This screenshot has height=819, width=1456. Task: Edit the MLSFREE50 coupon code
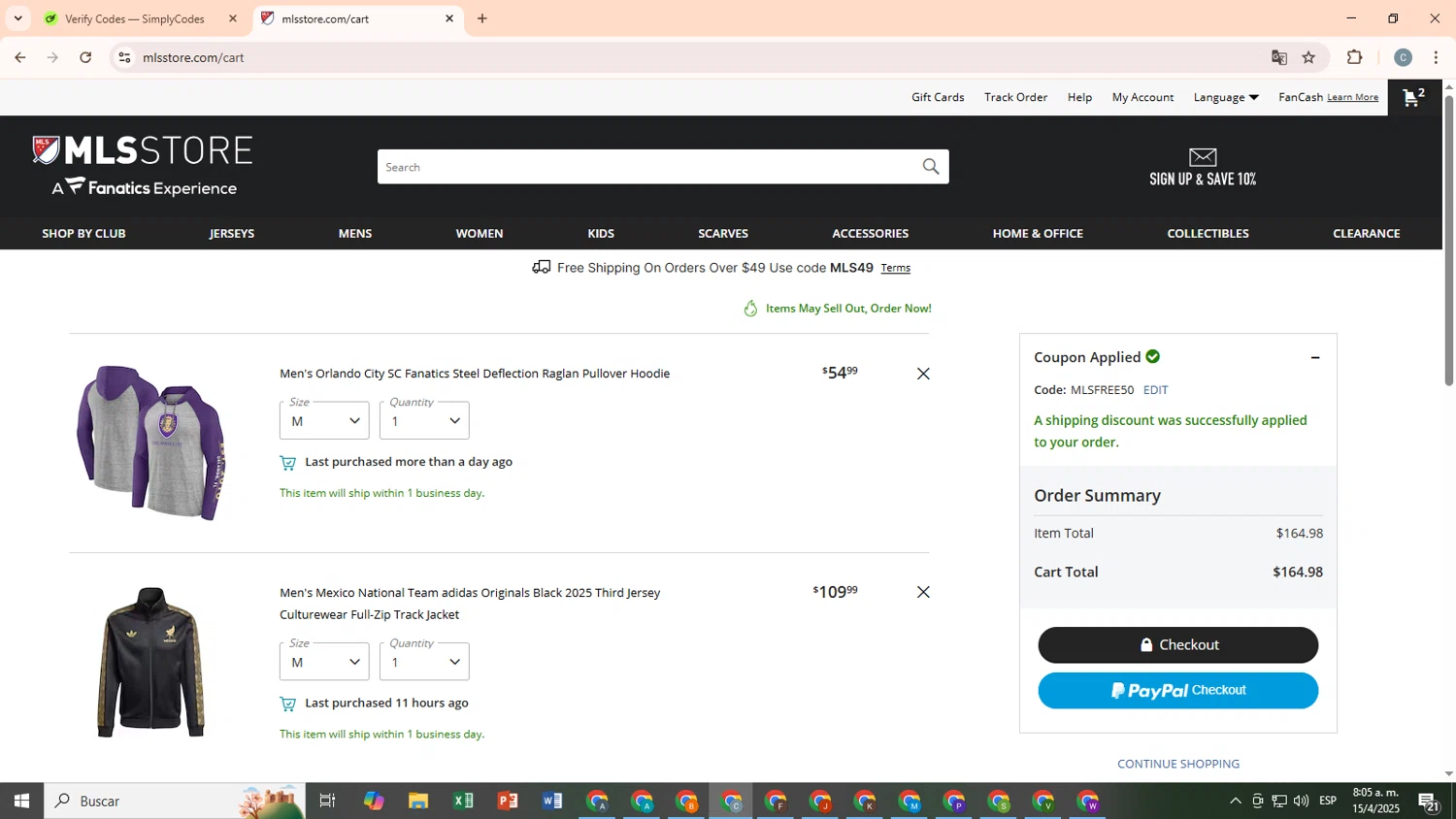tap(1155, 390)
